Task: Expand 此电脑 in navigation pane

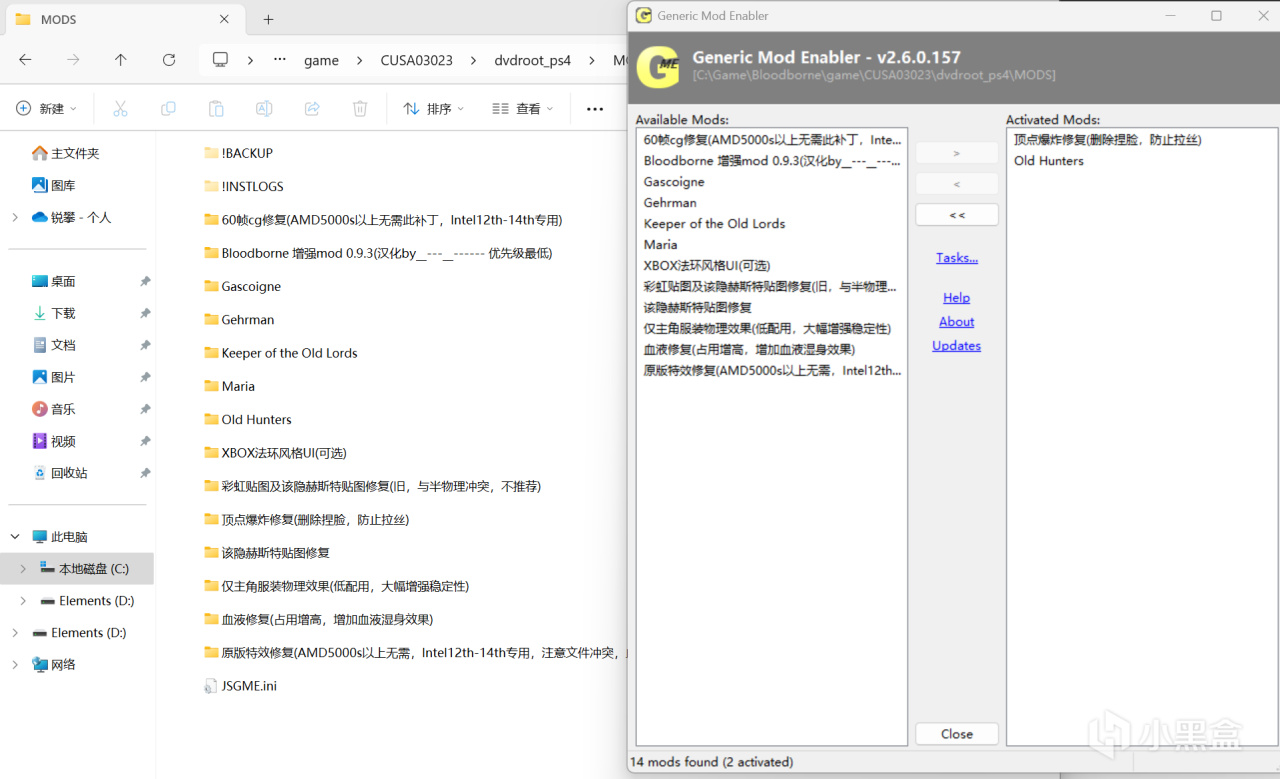Action: tap(15, 537)
